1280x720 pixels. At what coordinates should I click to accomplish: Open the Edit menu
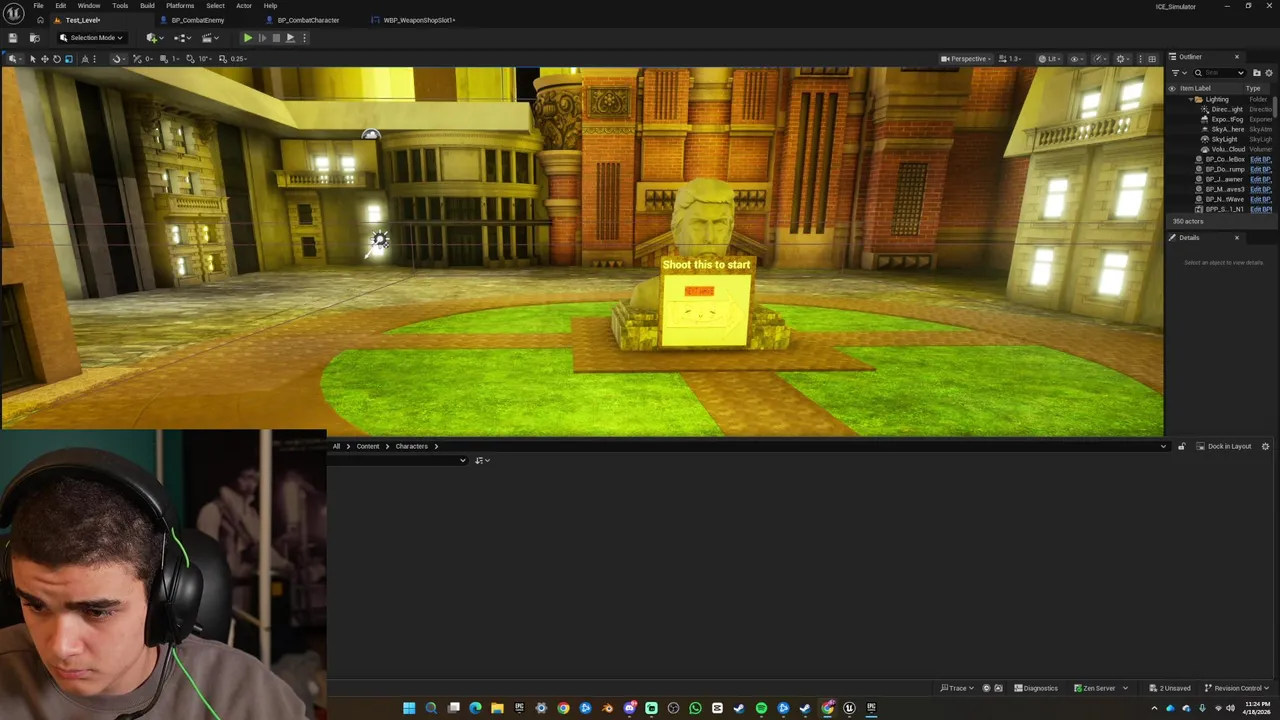(61, 5)
